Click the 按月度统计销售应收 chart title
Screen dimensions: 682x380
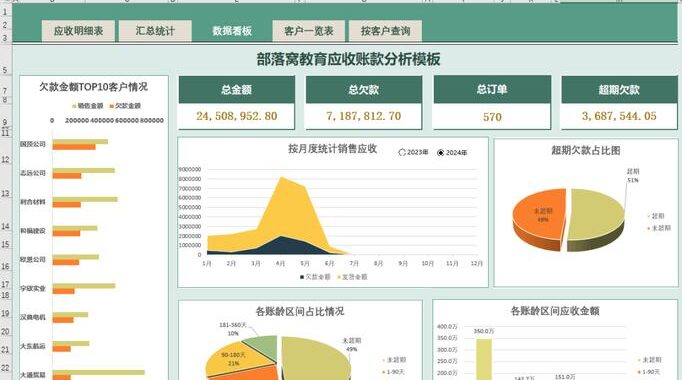(x=332, y=149)
